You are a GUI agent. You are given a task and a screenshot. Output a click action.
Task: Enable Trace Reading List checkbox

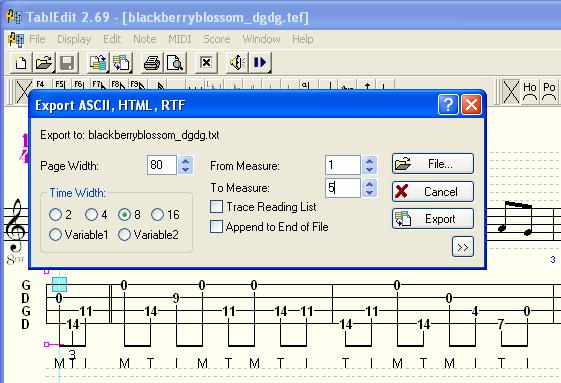point(216,207)
